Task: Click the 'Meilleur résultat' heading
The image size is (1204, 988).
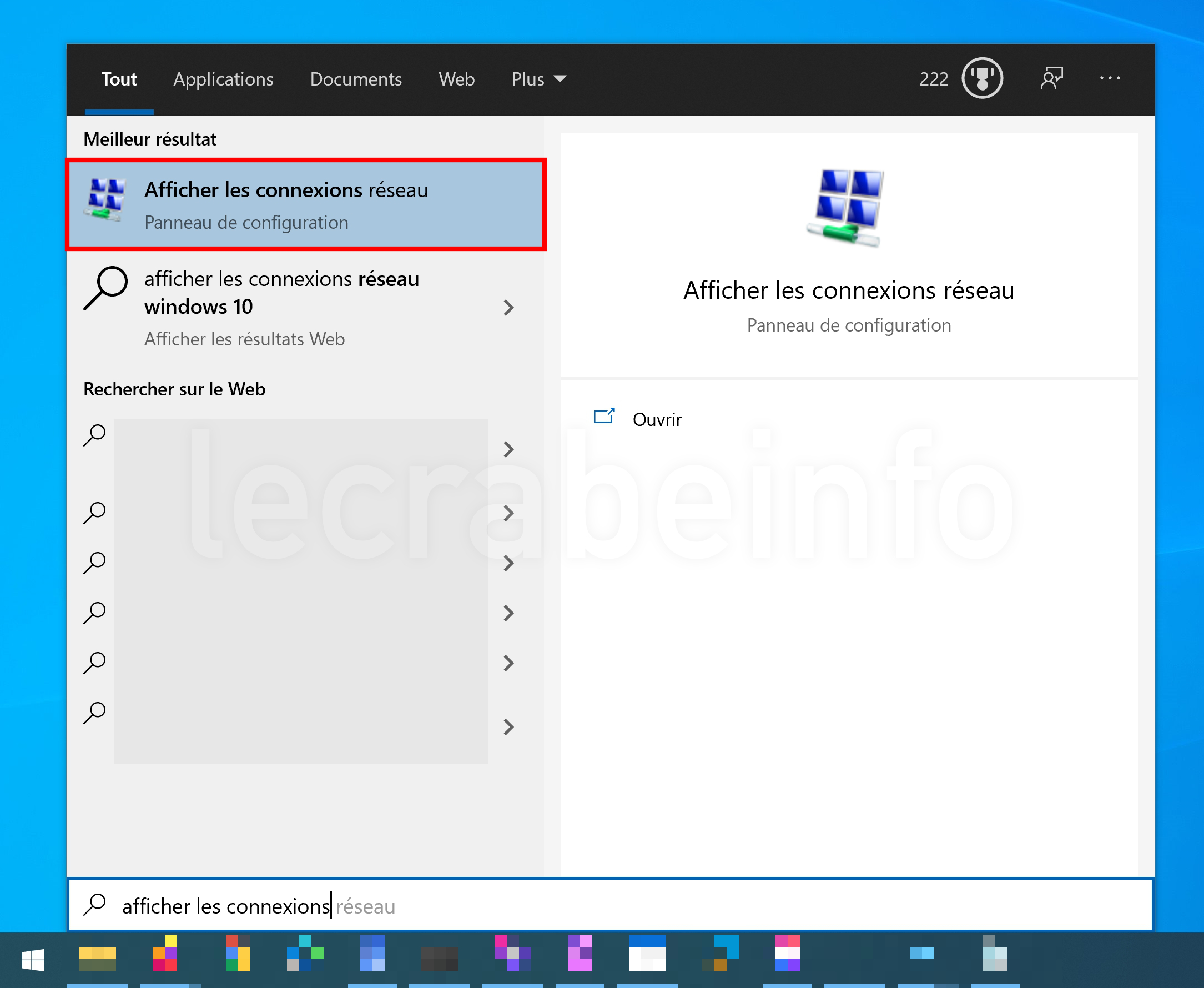Action: point(150,139)
